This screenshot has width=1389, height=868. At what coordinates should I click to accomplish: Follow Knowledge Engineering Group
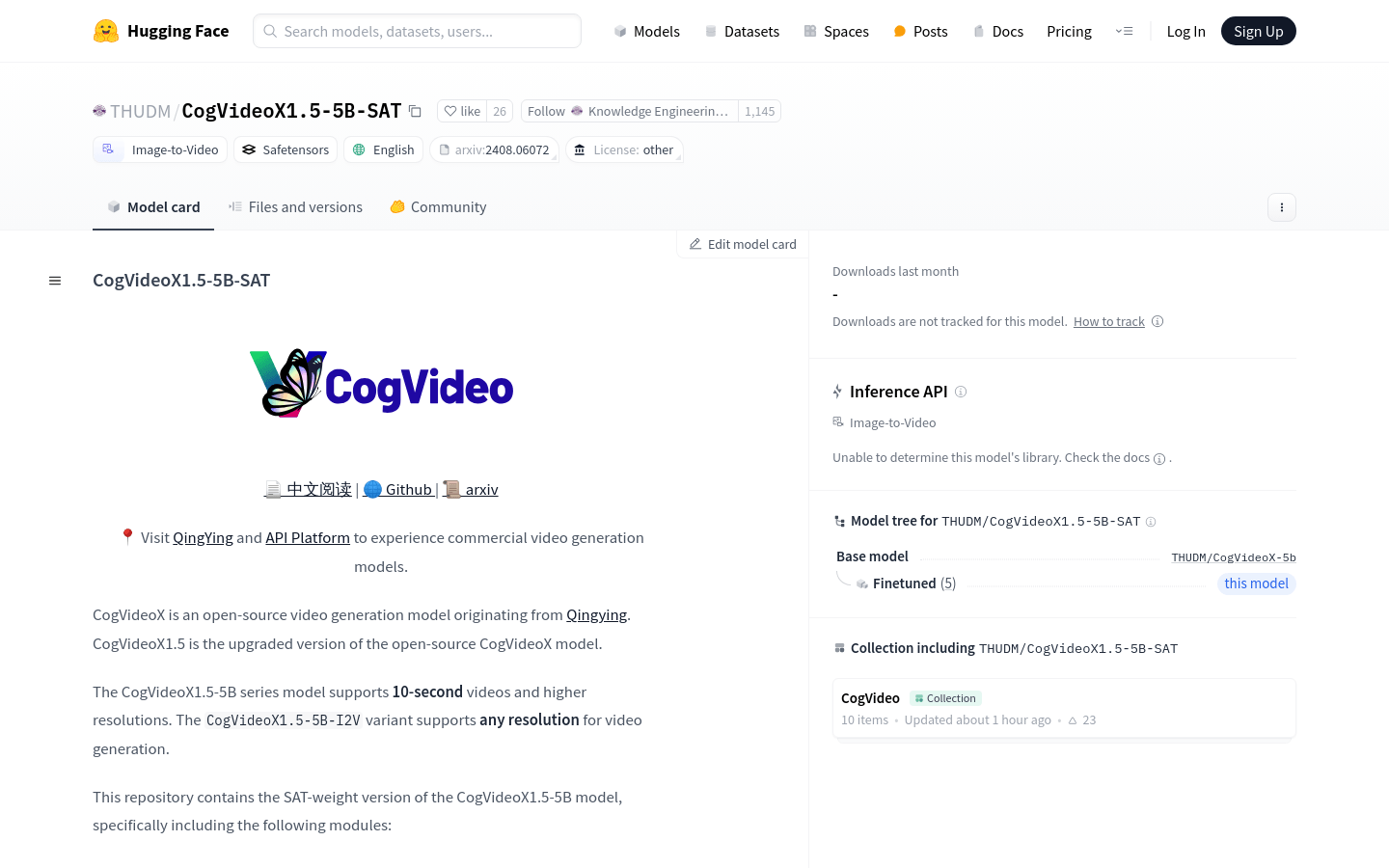629,111
